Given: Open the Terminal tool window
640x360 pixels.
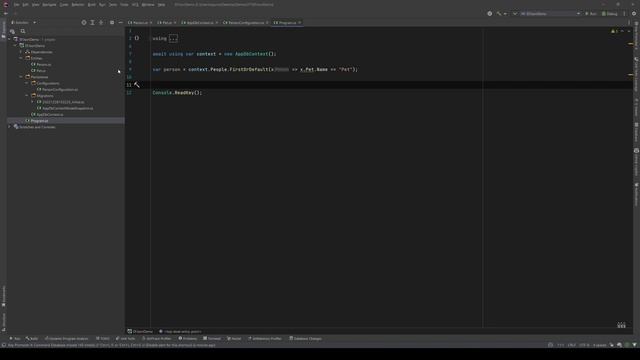Looking at the screenshot, I should tap(212, 338).
